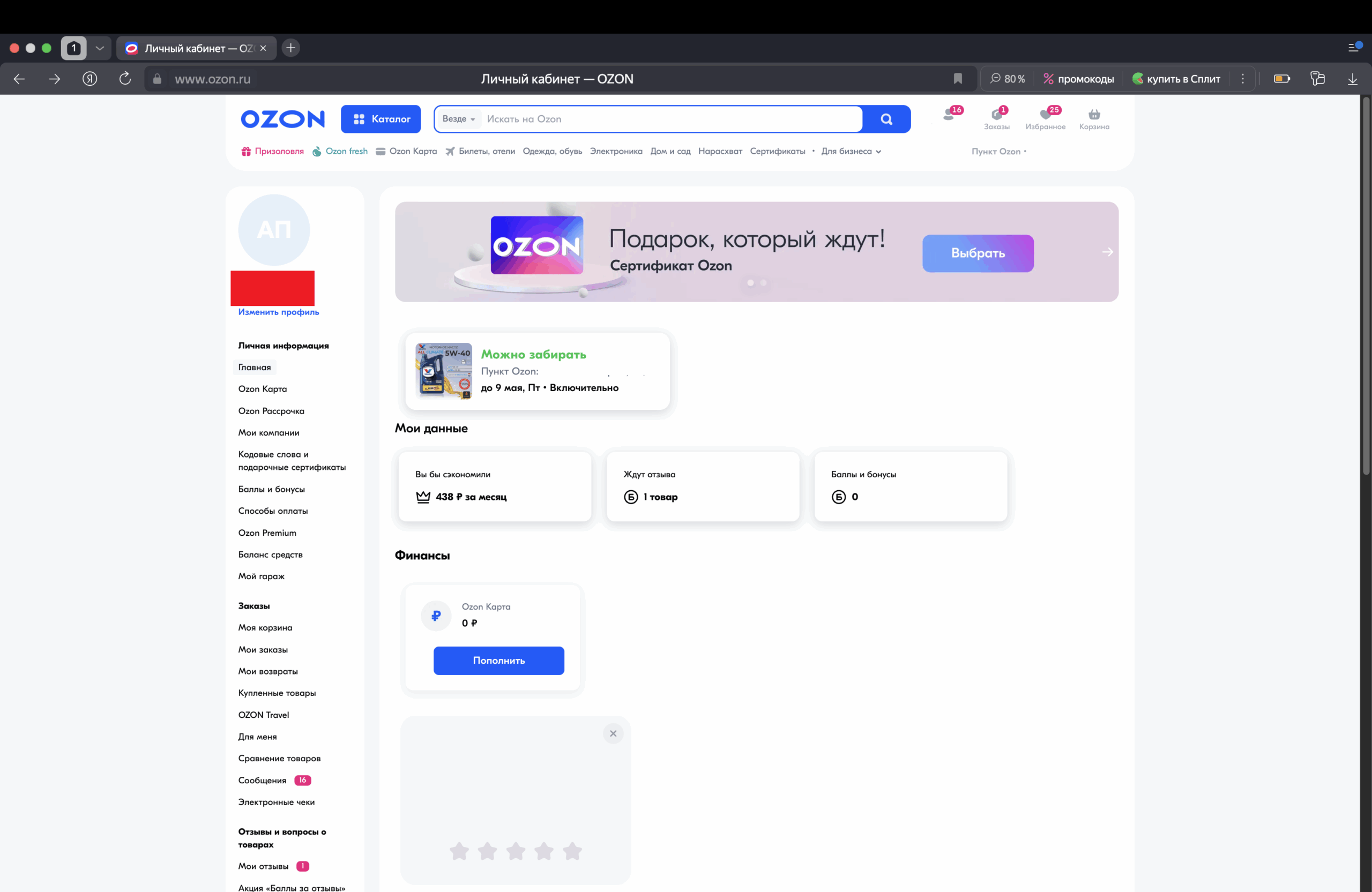Open Ждут отзыва card
This screenshot has height=892, width=1372.
pyautogui.click(x=703, y=486)
